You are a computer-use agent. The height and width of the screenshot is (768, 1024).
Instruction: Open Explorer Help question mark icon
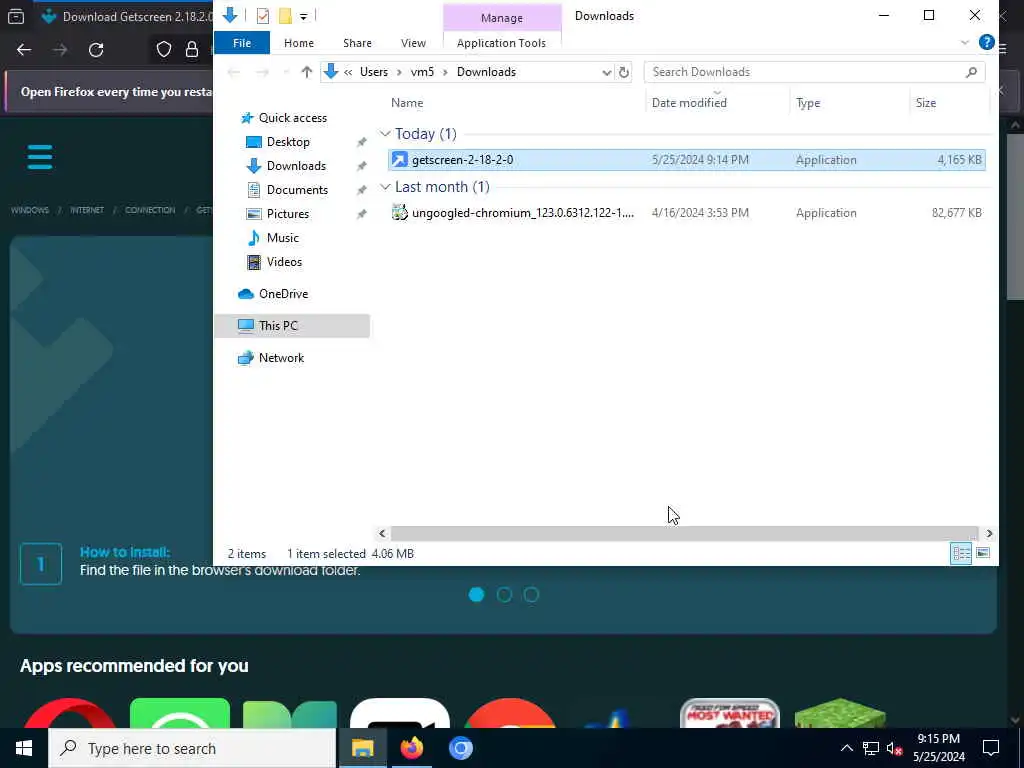coord(986,42)
